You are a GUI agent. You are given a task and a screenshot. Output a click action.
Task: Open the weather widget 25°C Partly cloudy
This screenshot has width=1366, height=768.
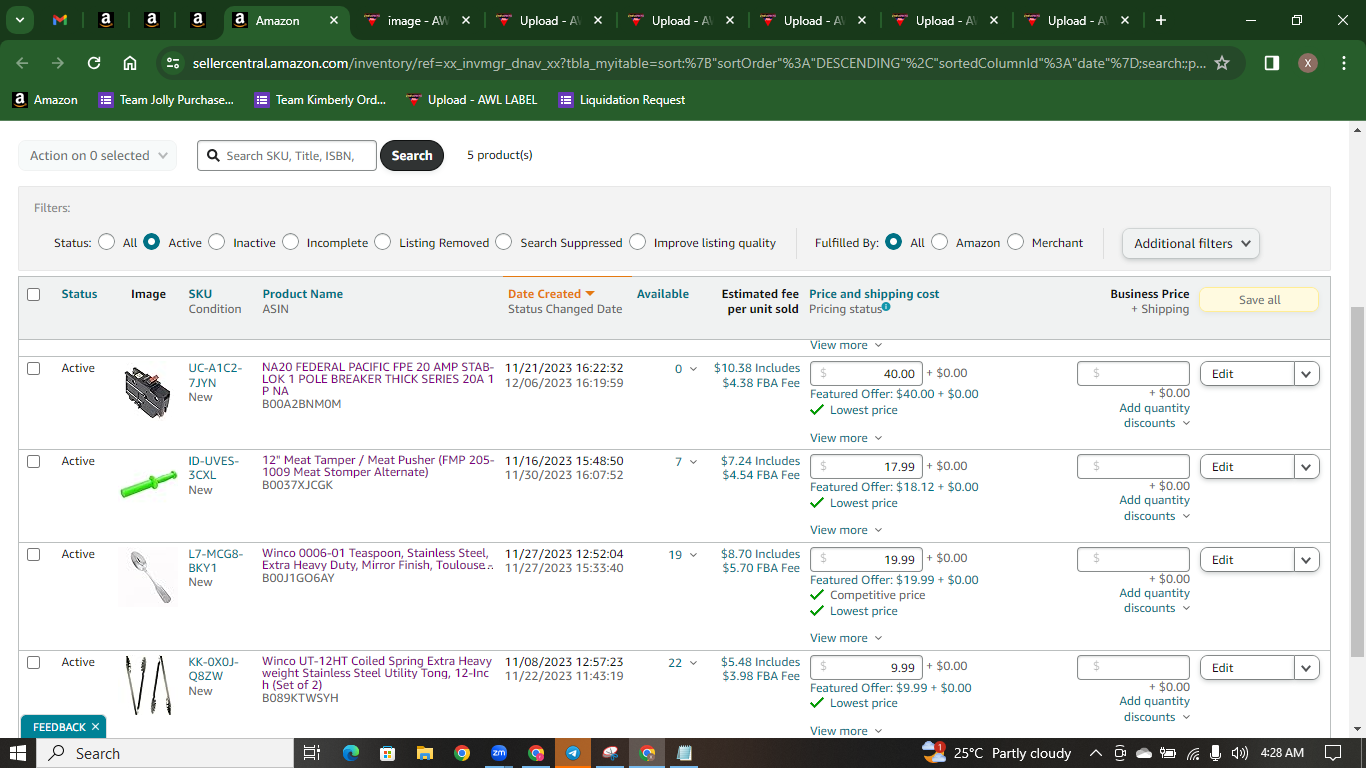pos(997,753)
